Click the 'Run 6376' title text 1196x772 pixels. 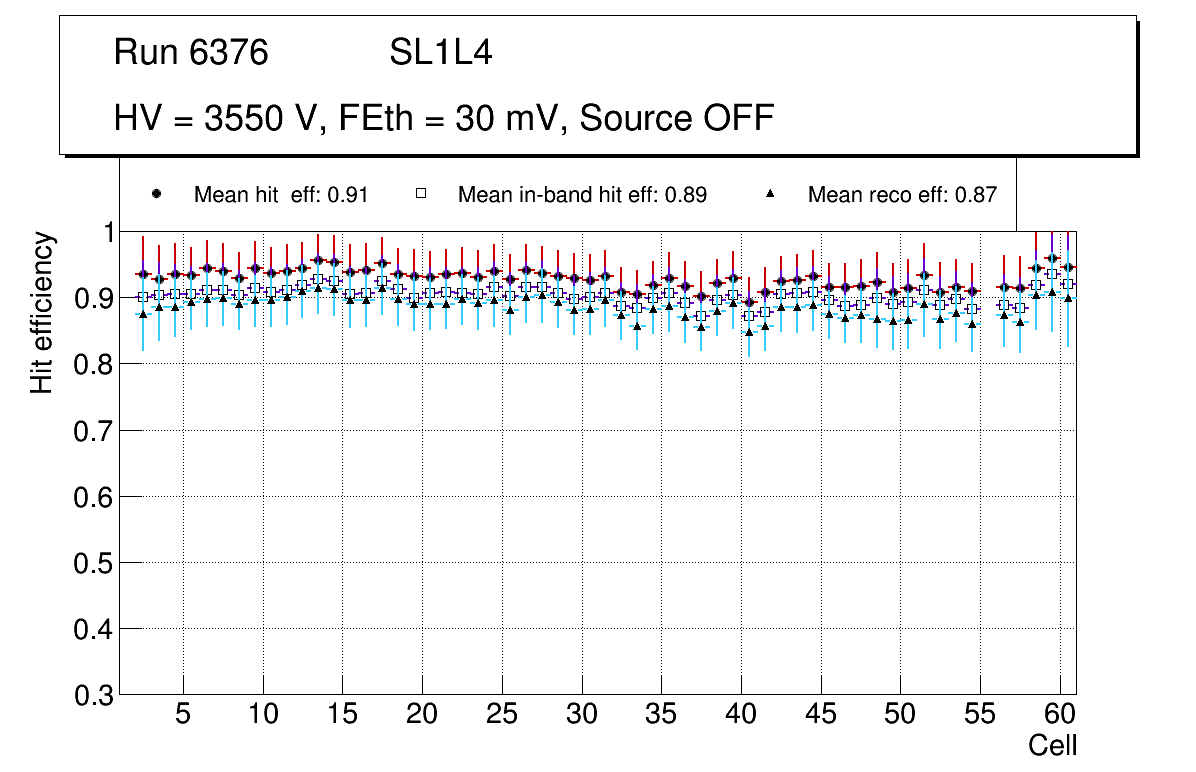[x=191, y=53]
